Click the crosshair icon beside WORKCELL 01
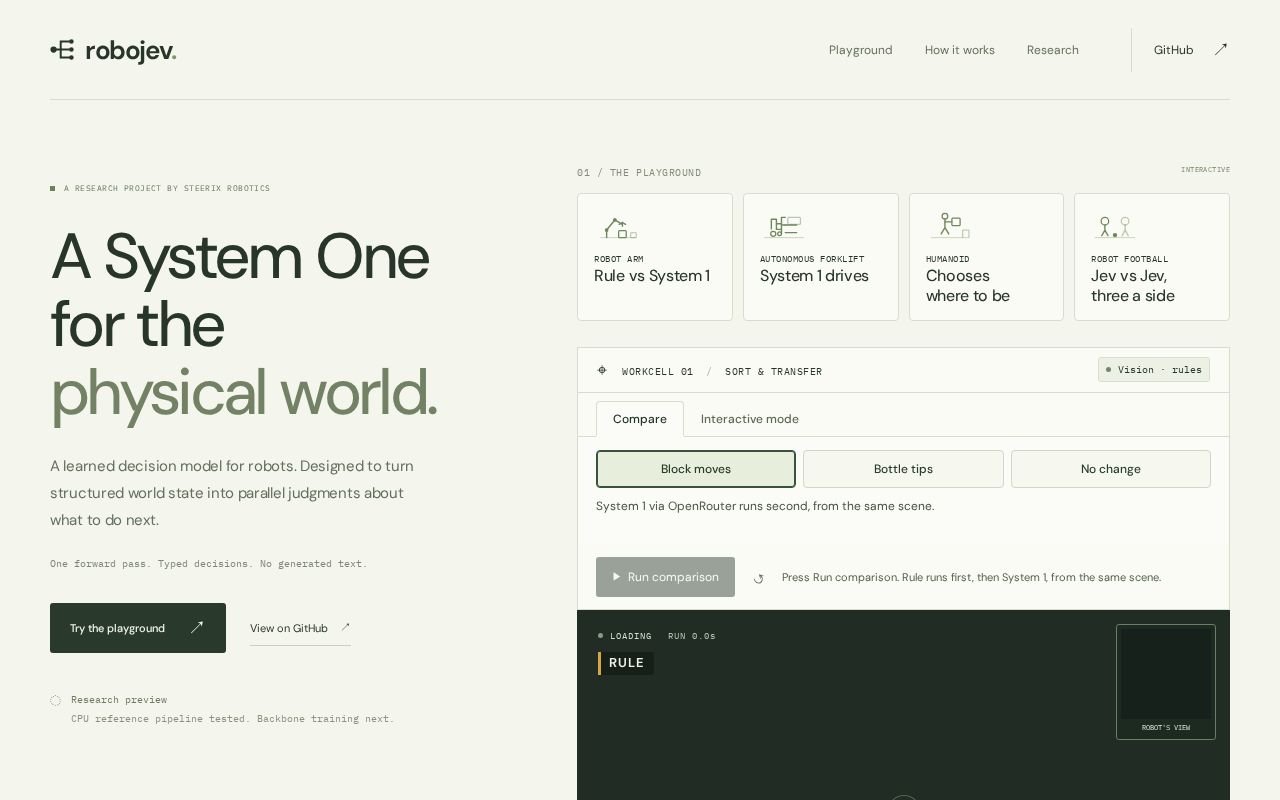 pyautogui.click(x=602, y=370)
